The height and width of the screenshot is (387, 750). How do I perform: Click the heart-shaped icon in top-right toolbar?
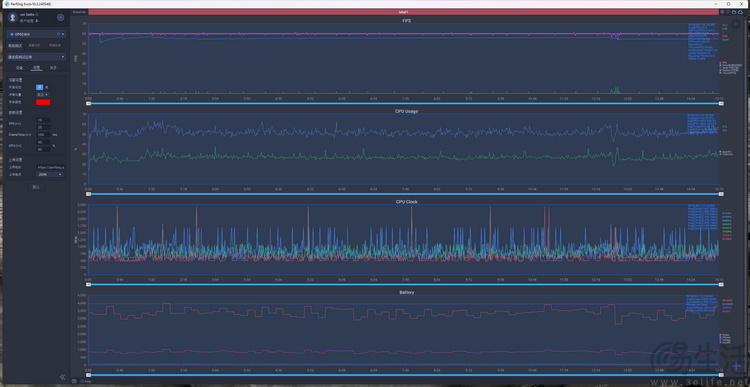(728, 11)
